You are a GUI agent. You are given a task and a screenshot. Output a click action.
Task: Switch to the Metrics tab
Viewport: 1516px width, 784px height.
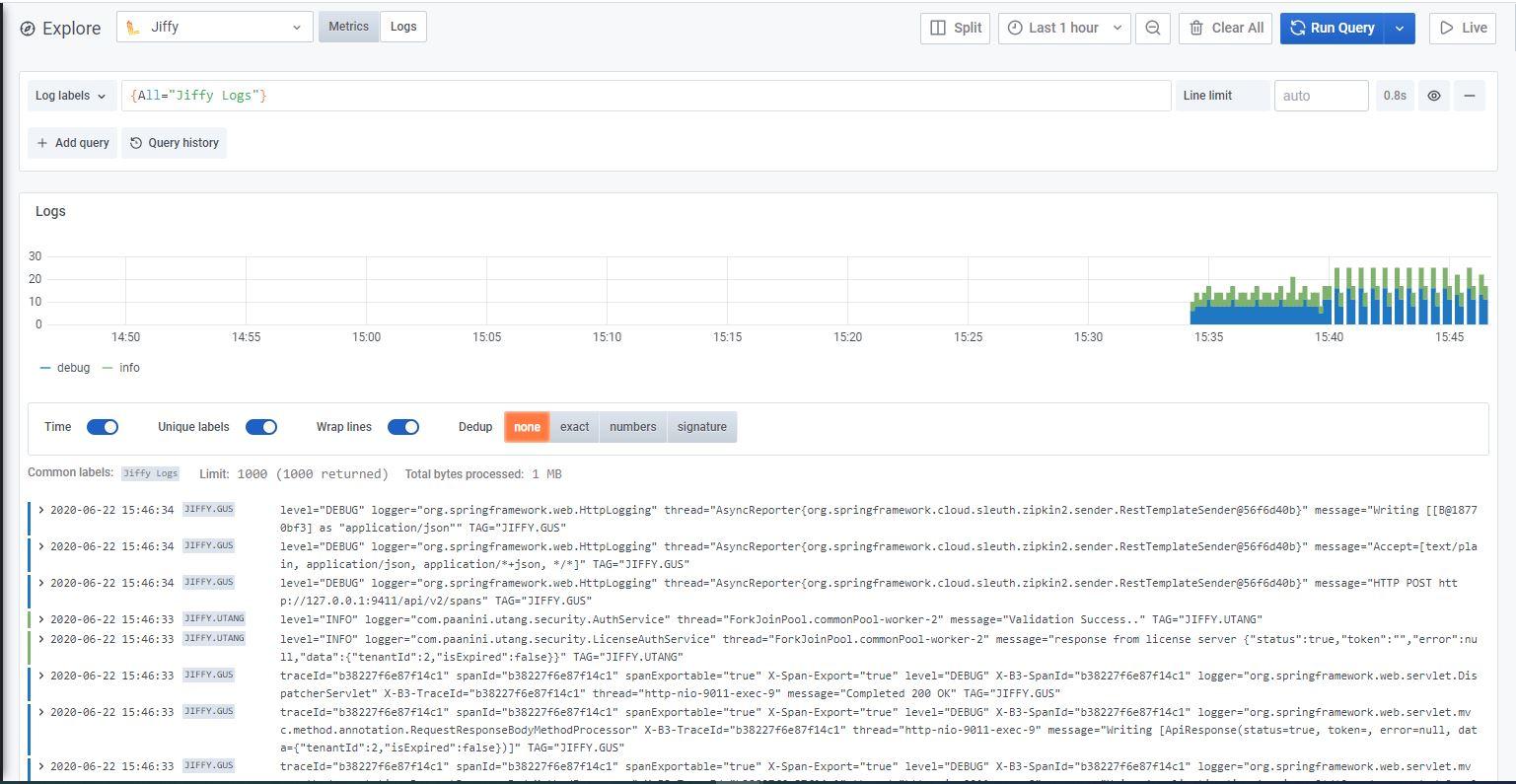point(348,27)
